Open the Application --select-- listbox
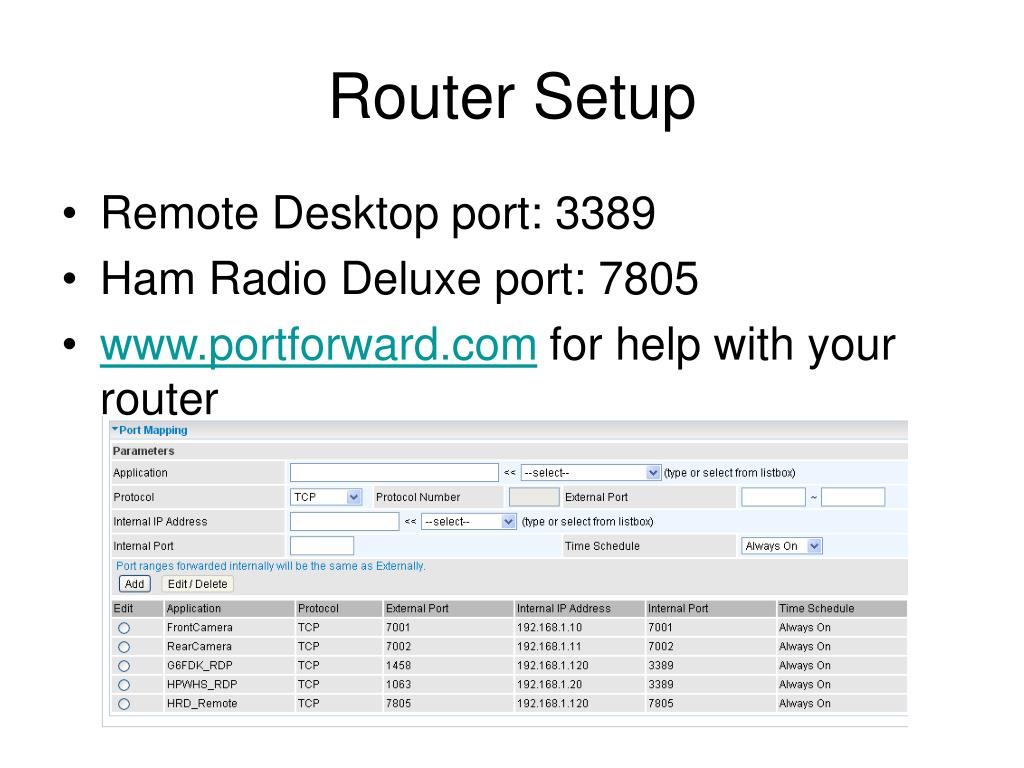 coord(590,473)
